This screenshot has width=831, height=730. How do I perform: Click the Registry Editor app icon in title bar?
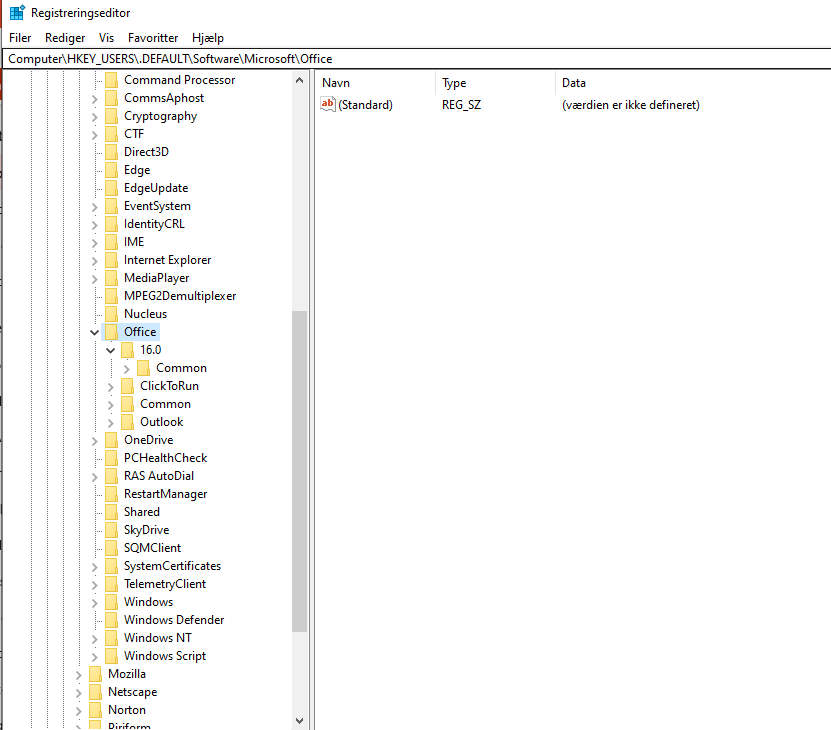(17, 12)
